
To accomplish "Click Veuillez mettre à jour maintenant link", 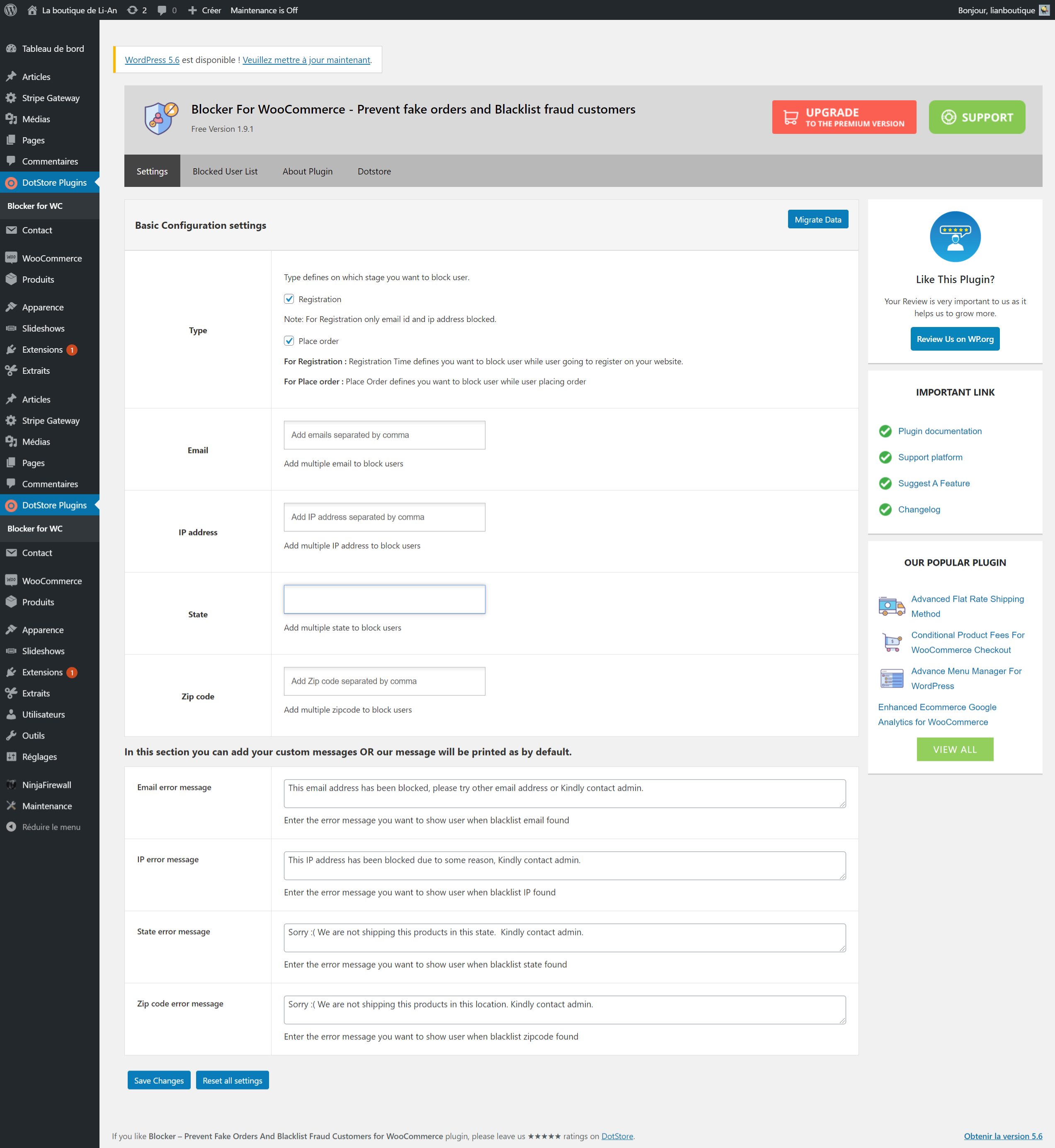I will [x=307, y=60].
